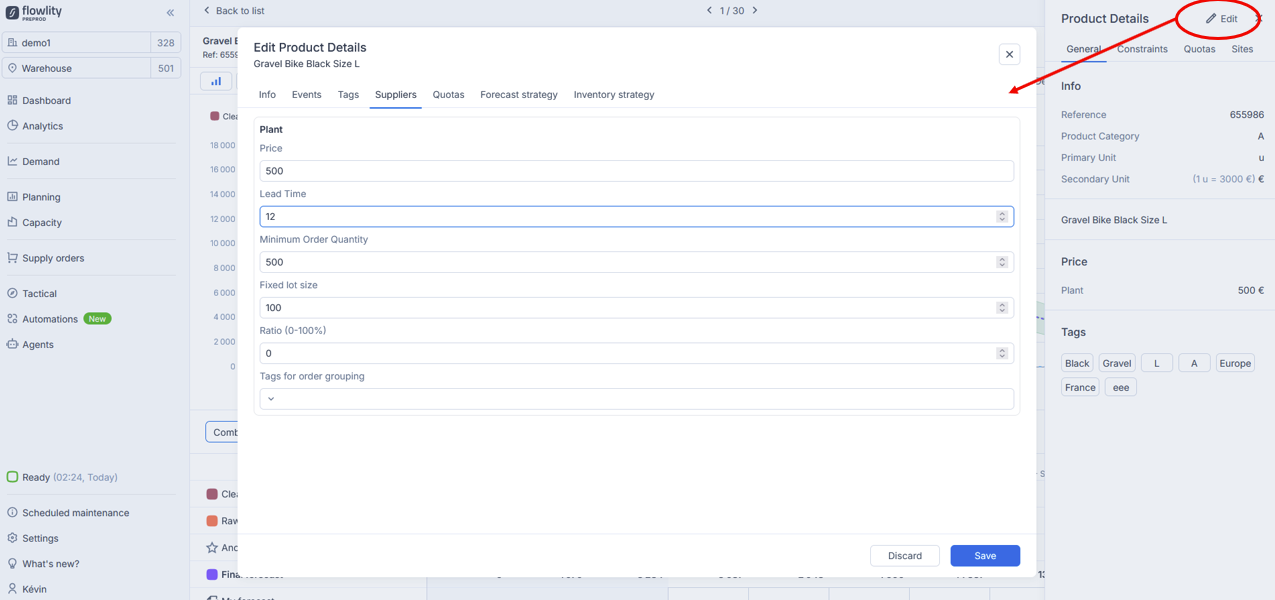Click the pencil Edit button

pos(1221,18)
